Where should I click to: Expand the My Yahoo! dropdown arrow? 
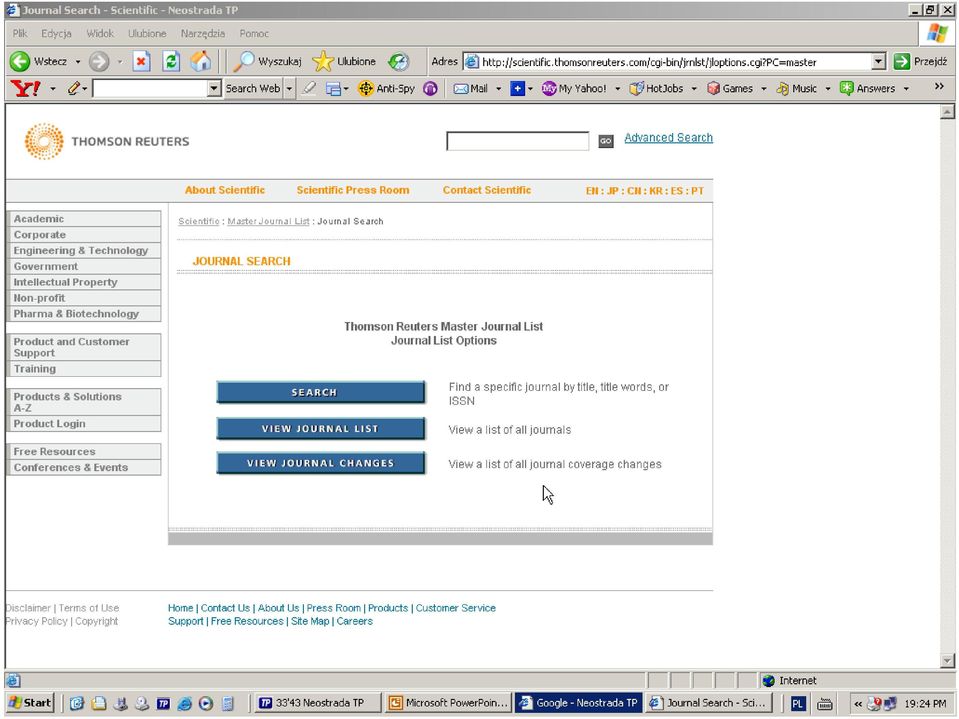(x=617, y=89)
